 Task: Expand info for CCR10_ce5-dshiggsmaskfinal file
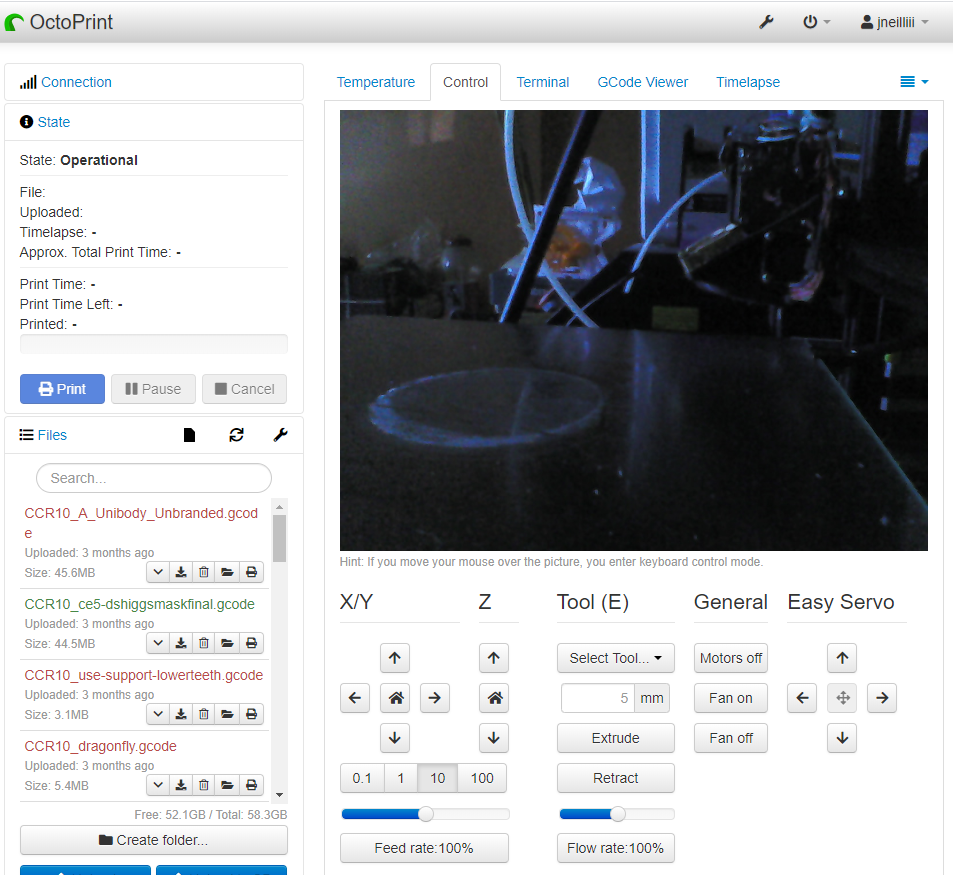[x=158, y=643]
